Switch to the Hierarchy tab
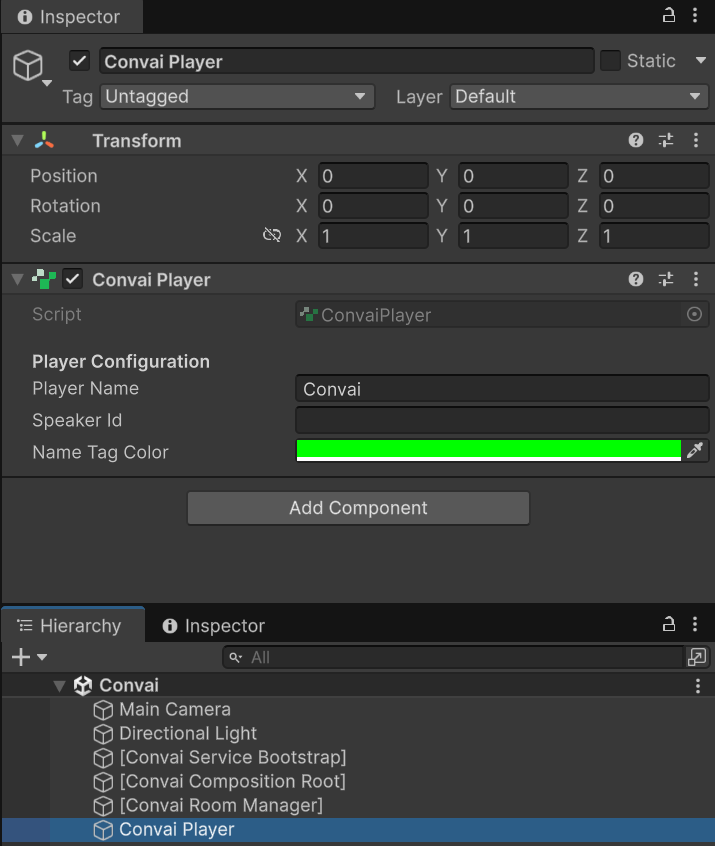This screenshot has height=846, width=715. (x=71, y=626)
